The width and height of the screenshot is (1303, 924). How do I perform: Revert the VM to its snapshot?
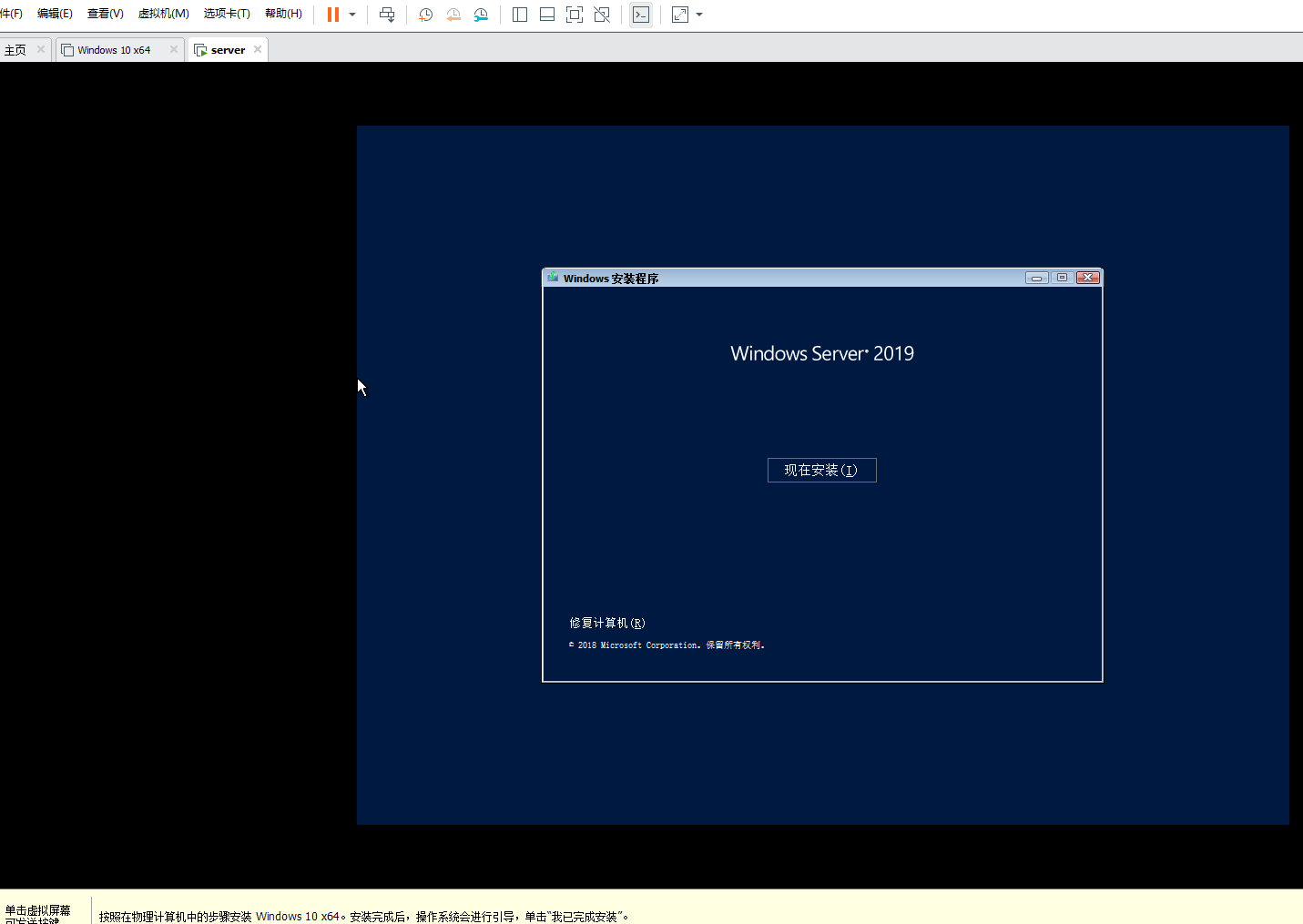(x=453, y=14)
